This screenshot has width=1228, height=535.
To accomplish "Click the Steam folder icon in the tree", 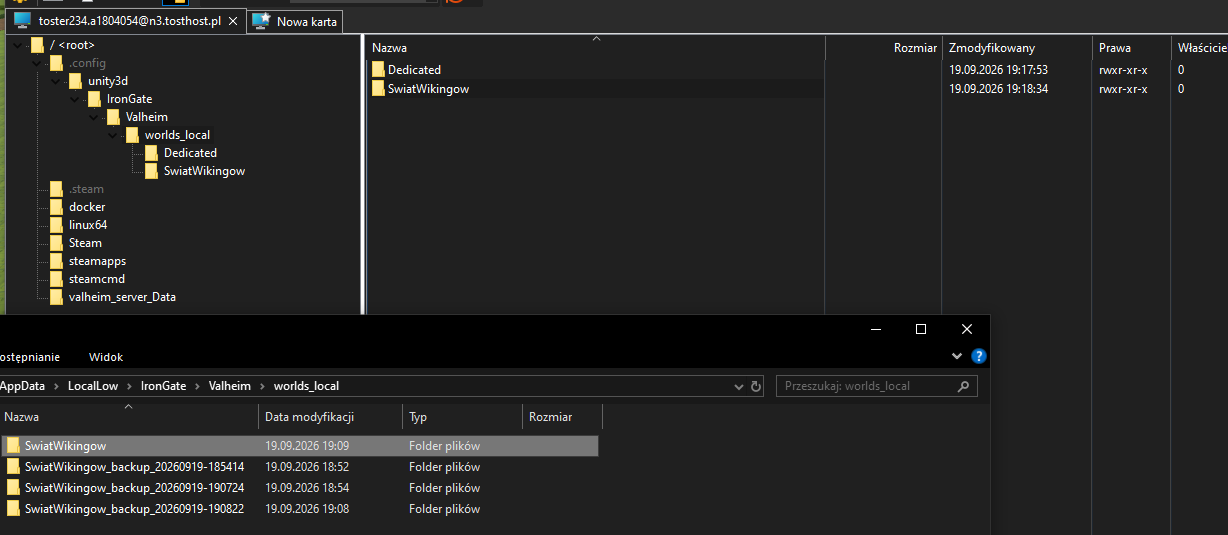I will [56, 243].
